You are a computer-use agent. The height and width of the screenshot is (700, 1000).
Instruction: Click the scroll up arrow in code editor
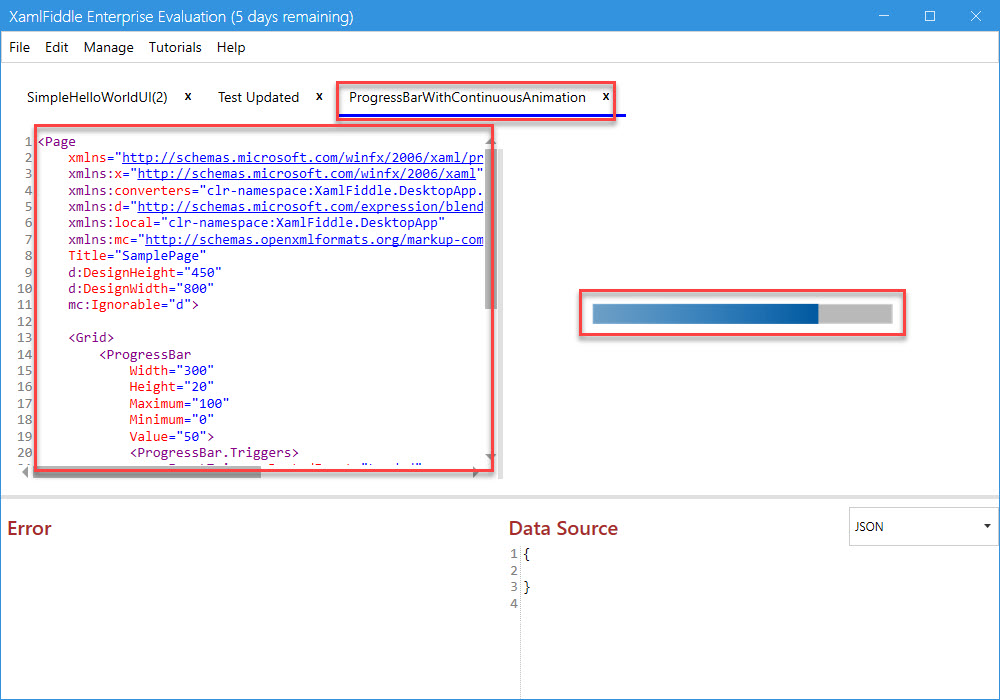(x=490, y=141)
